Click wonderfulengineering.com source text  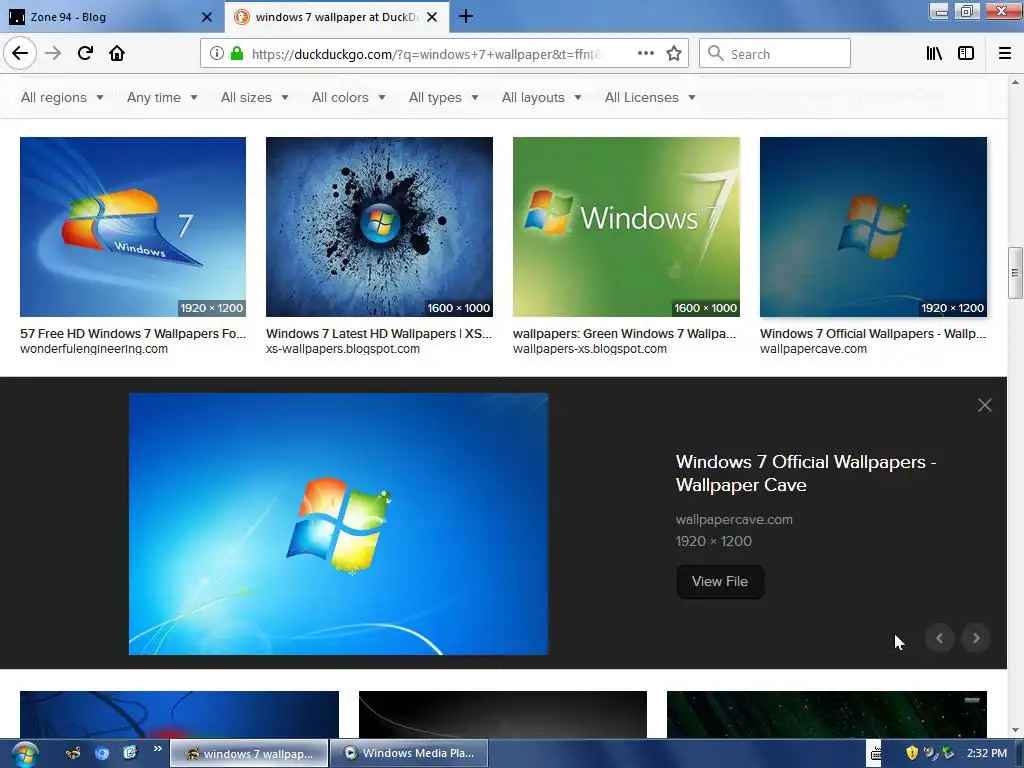93,349
